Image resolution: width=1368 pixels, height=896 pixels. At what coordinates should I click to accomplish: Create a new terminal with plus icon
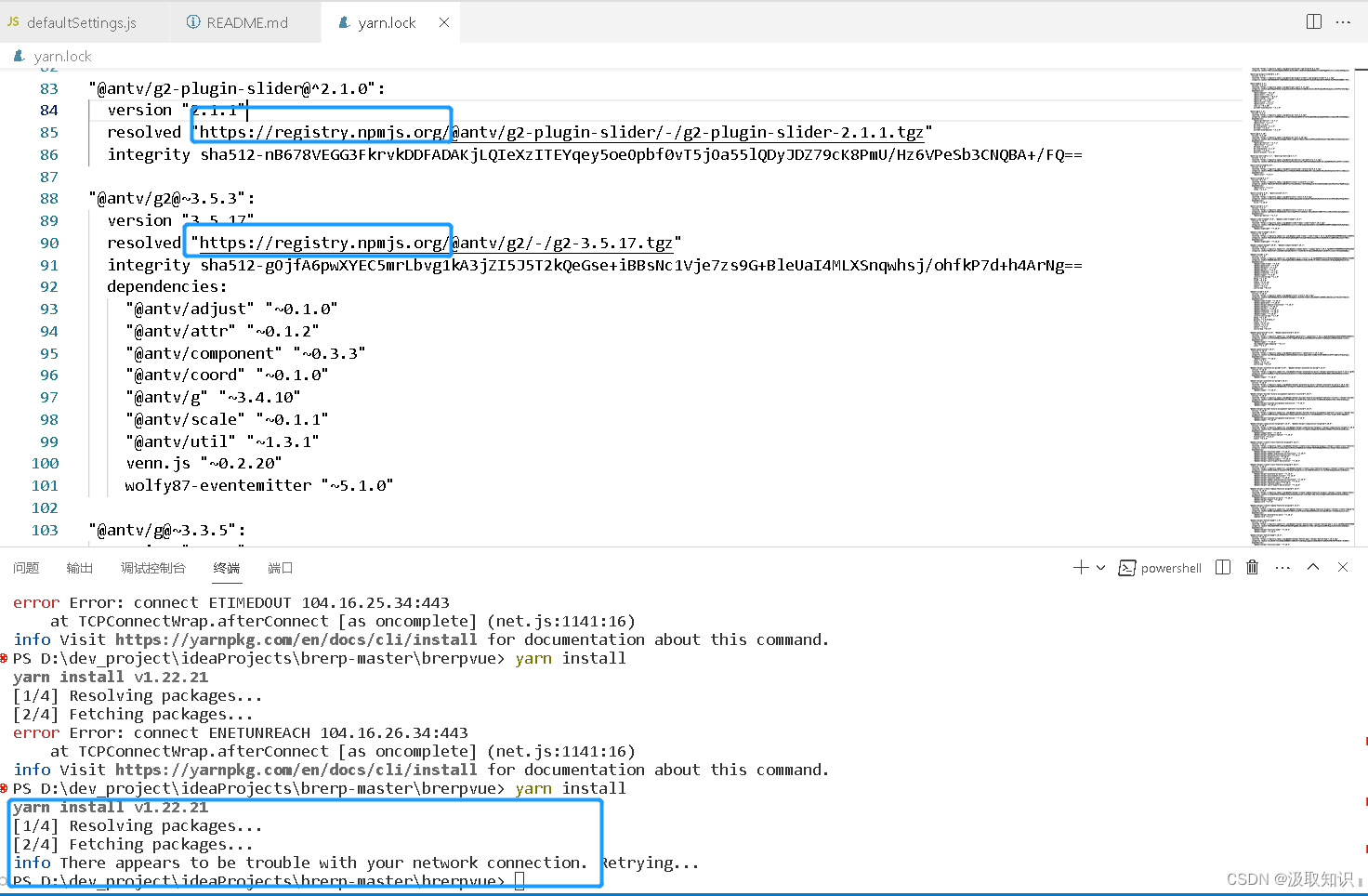coord(1081,567)
